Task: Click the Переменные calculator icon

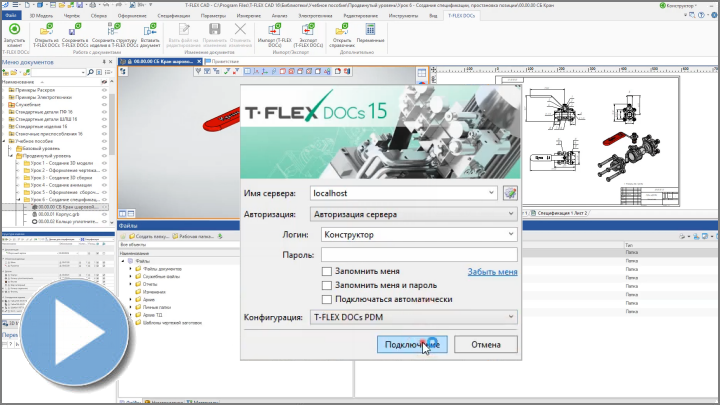Action: pos(370,29)
